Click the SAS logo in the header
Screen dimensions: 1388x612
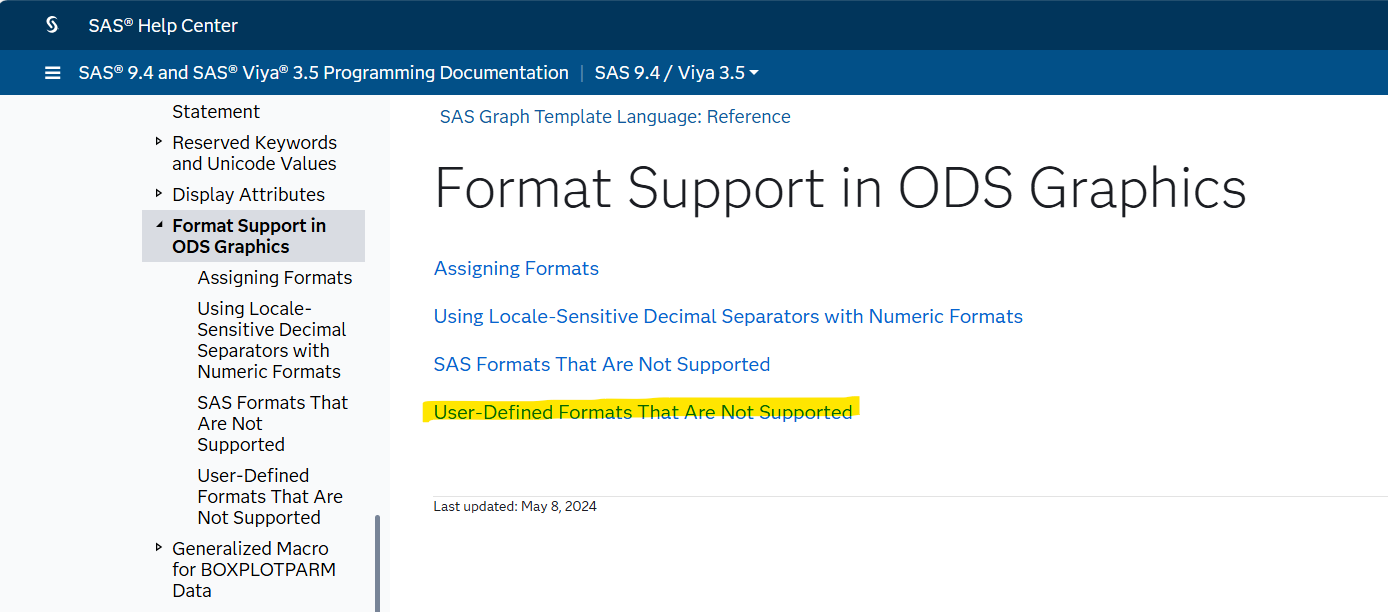[x=52, y=24]
